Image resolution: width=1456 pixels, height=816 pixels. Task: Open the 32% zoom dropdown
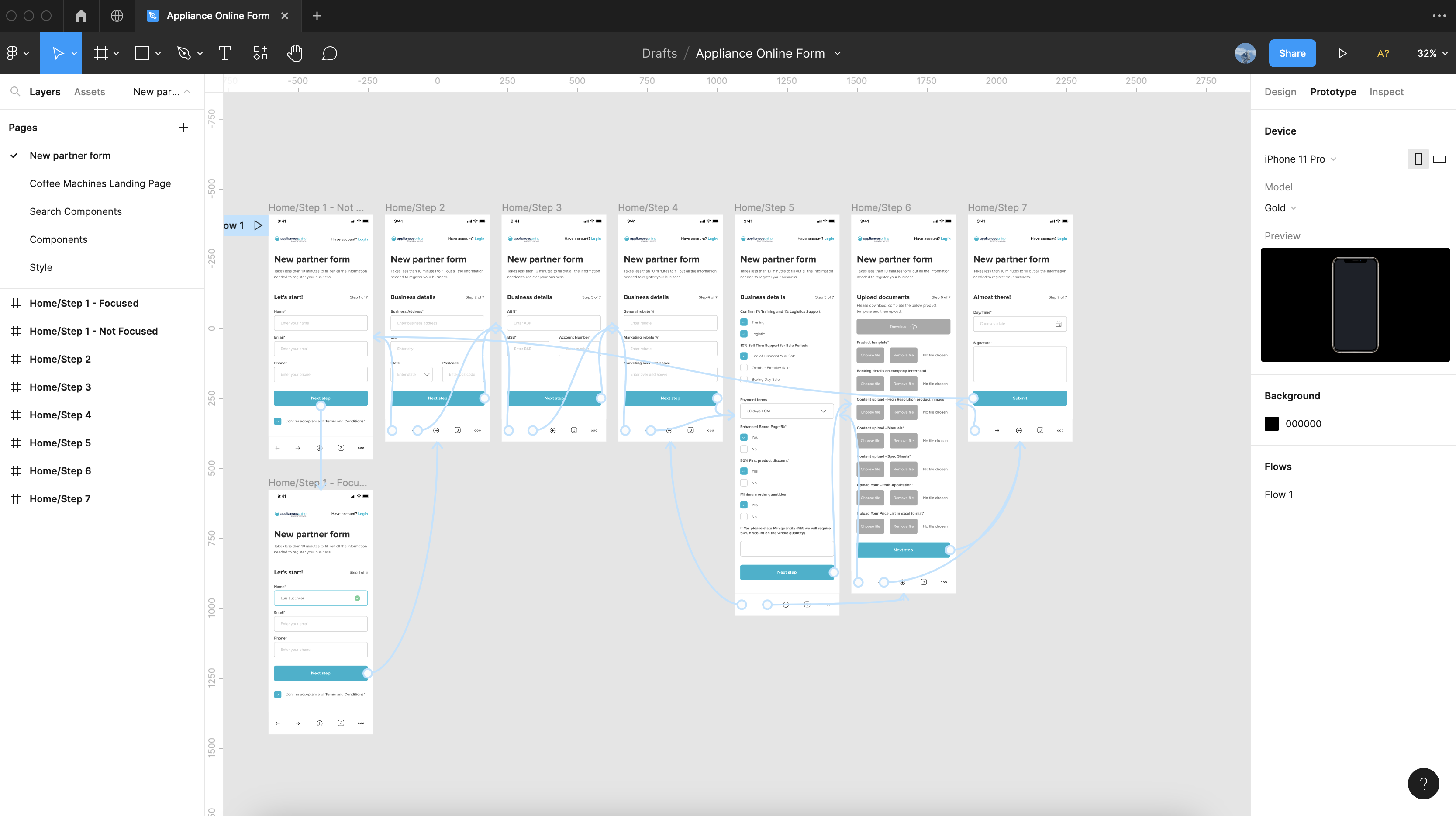[x=1432, y=53]
